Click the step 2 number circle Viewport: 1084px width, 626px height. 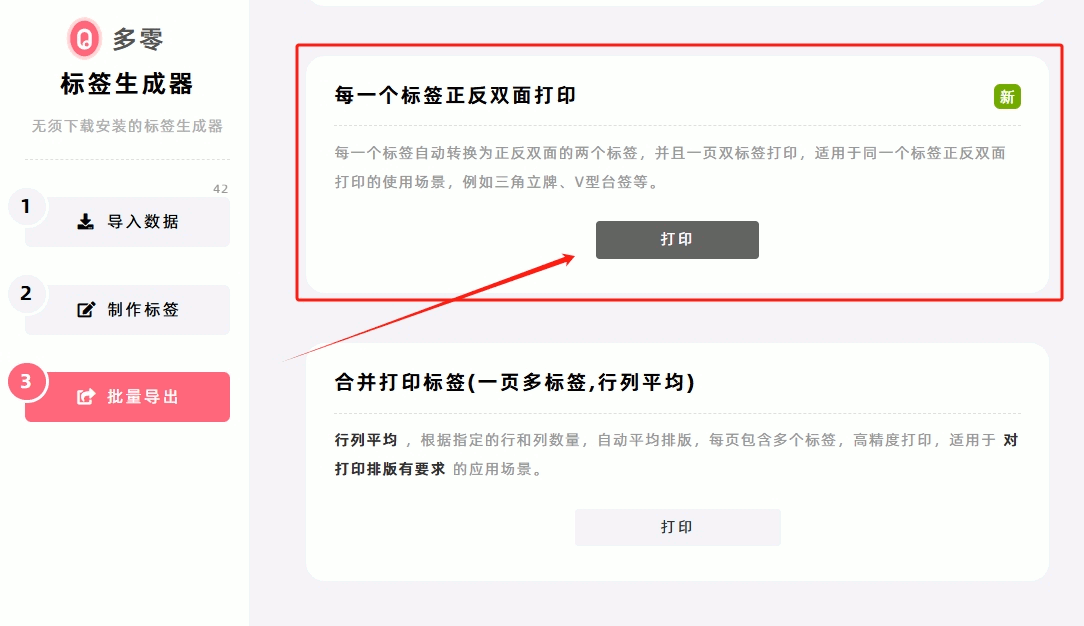(26, 293)
